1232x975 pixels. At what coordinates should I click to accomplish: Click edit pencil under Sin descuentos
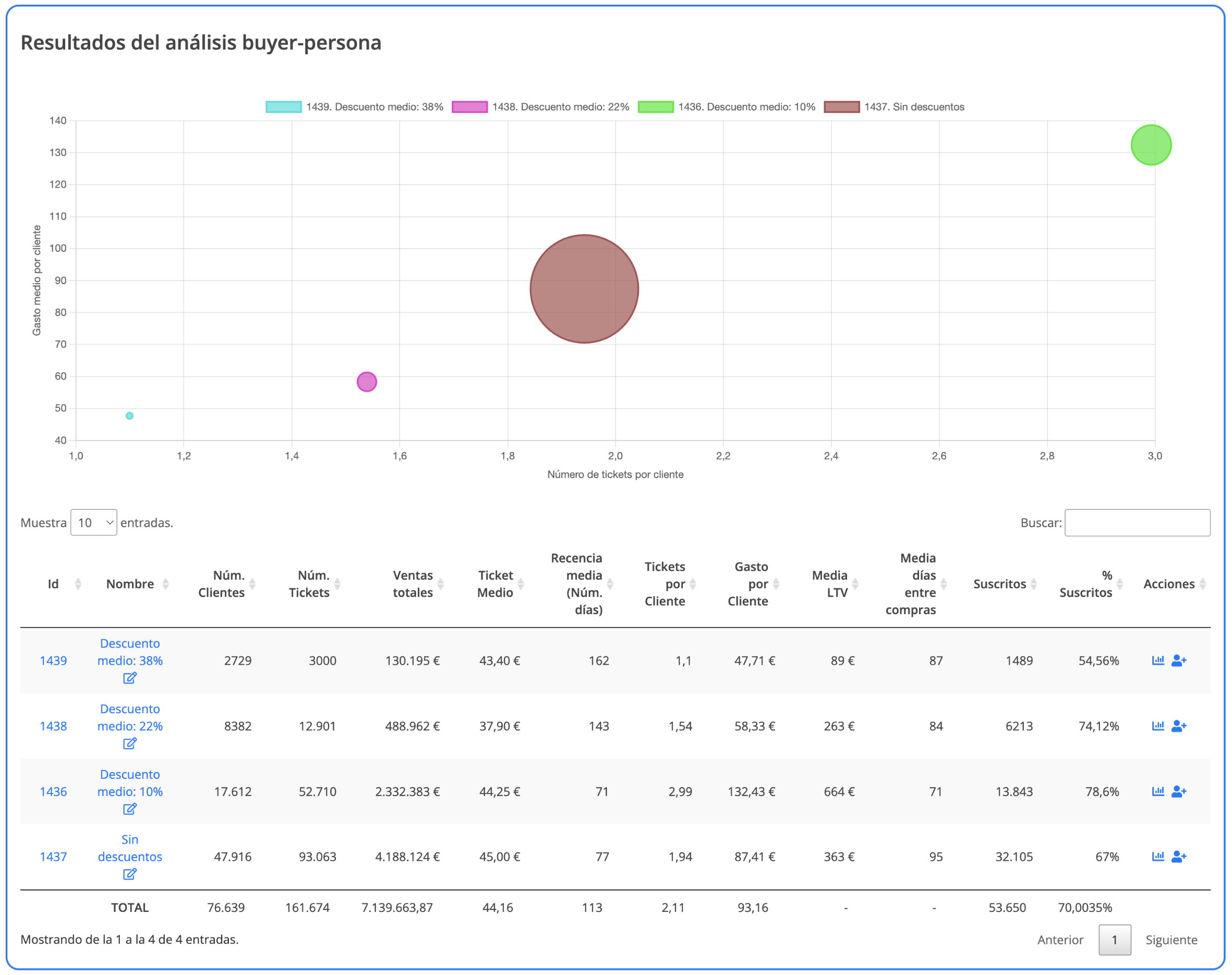coord(129,874)
